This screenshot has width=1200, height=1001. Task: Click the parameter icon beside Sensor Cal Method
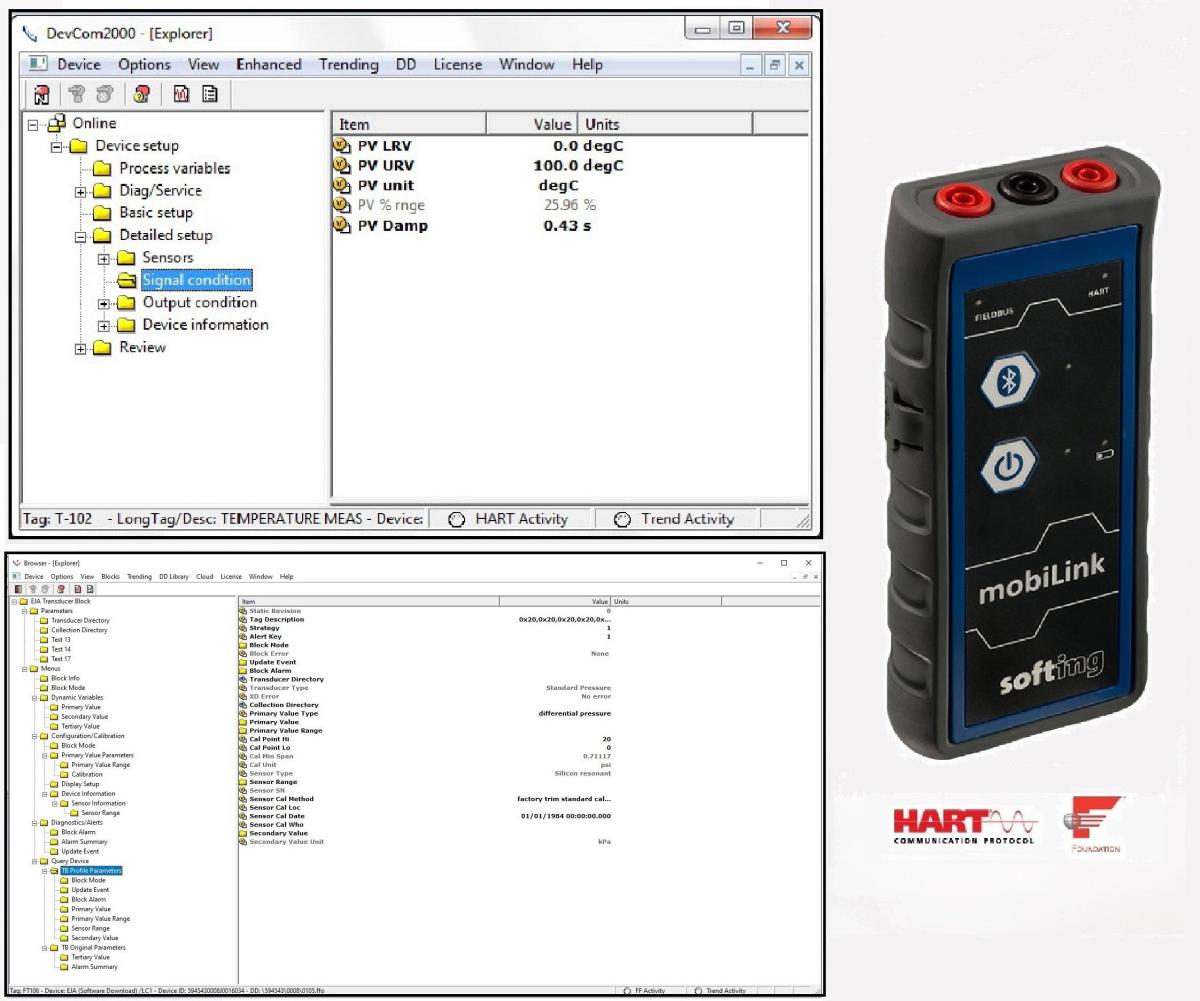pos(243,799)
